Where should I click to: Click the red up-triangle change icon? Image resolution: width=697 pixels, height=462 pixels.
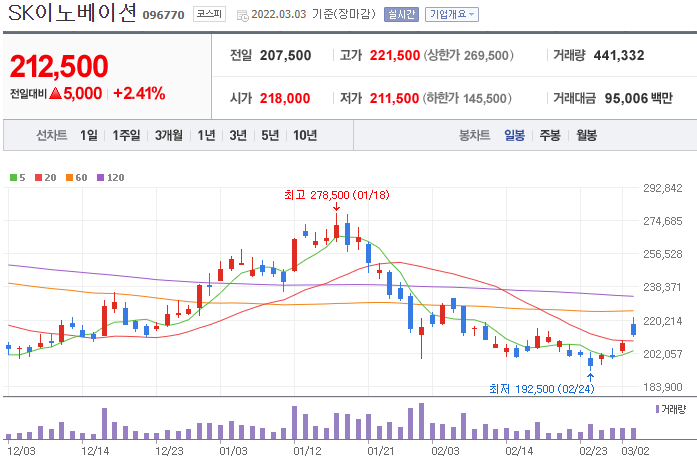(x=55, y=93)
